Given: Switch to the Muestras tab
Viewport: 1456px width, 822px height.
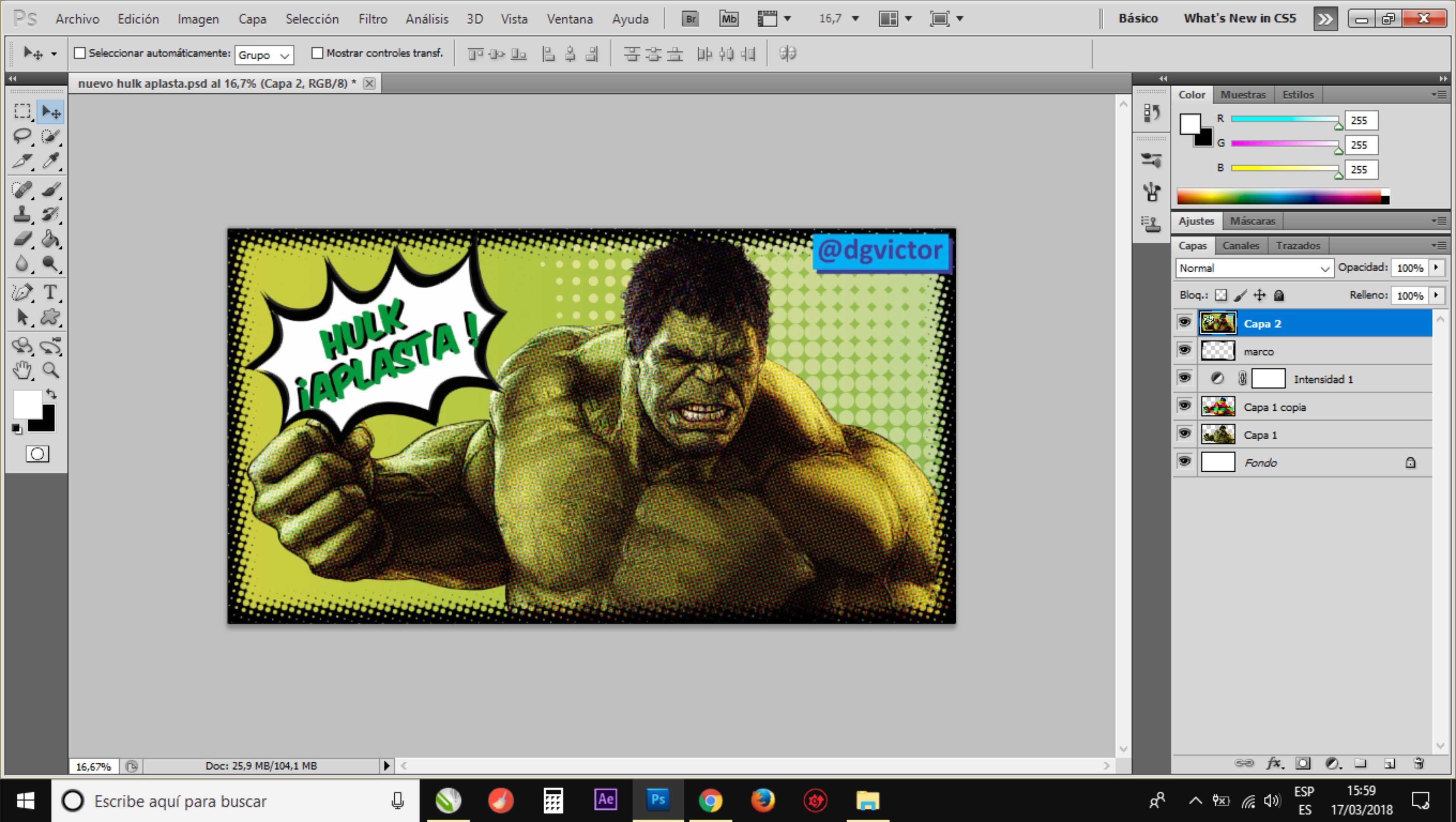Looking at the screenshot, I should click(1242, 95).
